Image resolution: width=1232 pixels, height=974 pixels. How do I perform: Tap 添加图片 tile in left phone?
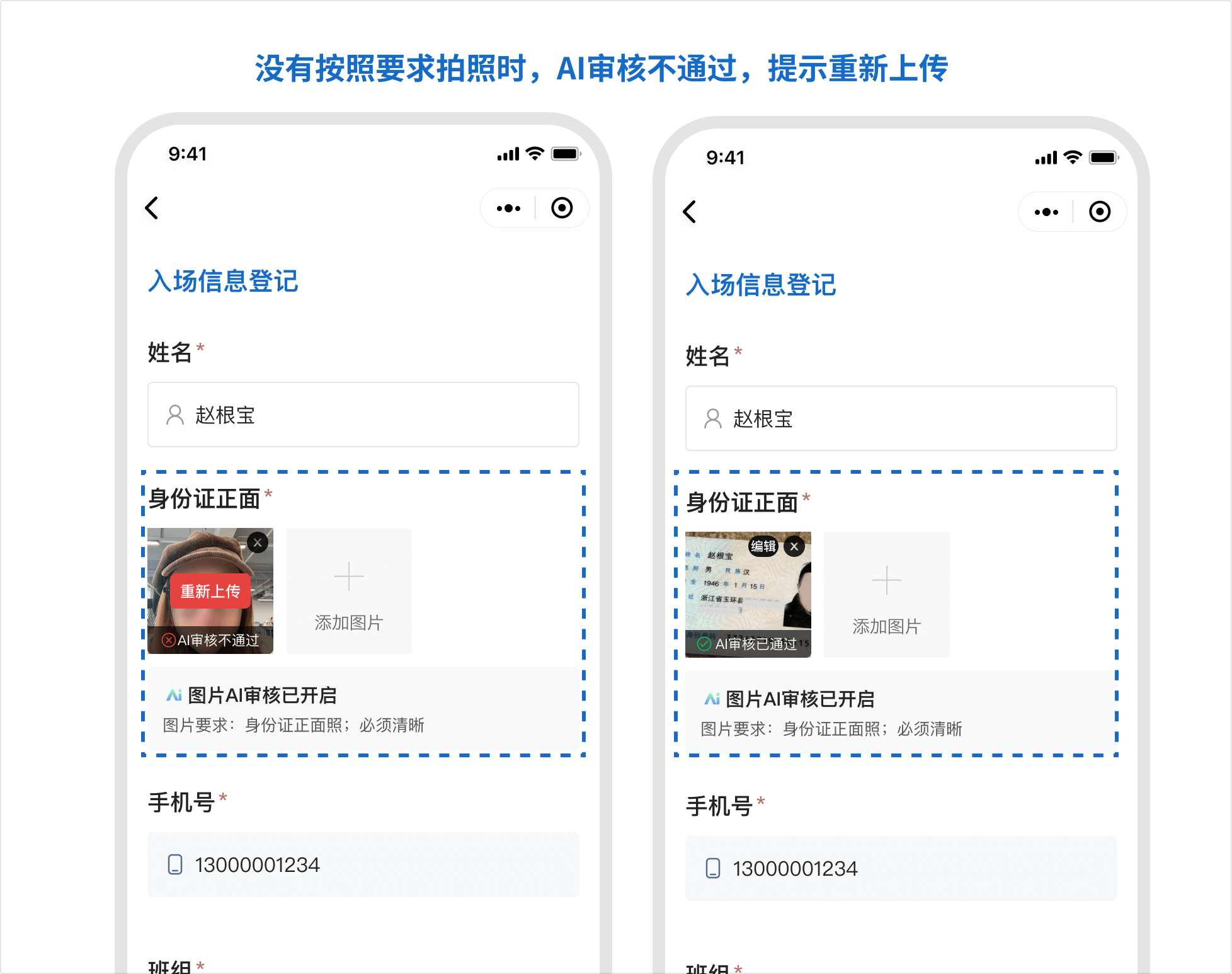point(348,591)
